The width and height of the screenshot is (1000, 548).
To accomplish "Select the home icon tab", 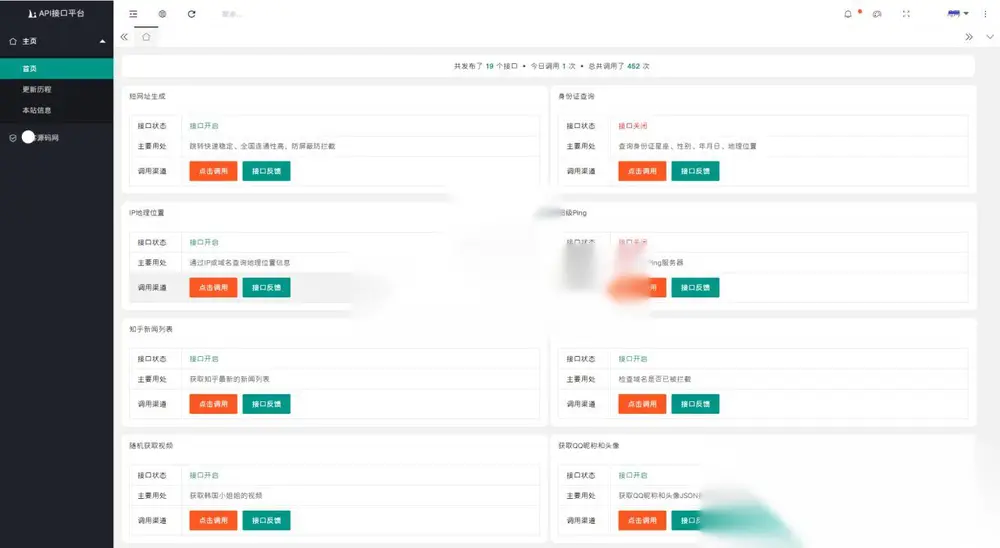I will [x=146, y=37].
